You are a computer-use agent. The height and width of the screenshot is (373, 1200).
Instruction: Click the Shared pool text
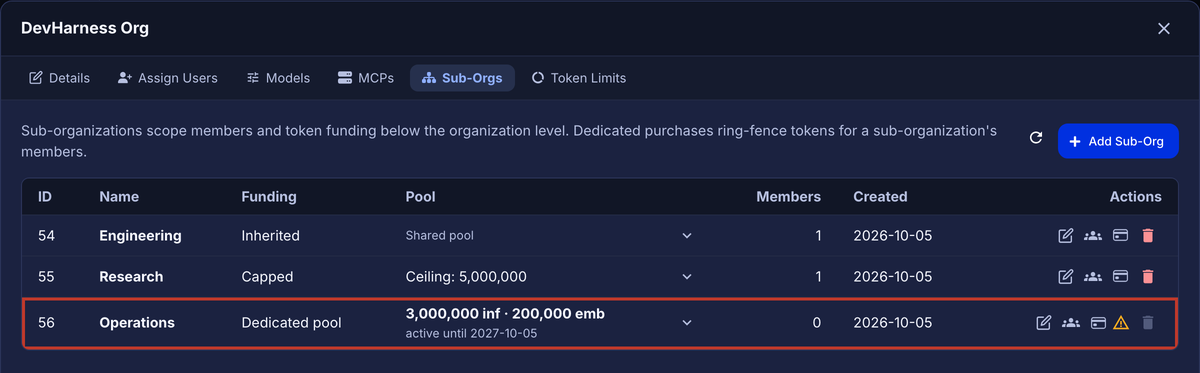coord(439,236)
